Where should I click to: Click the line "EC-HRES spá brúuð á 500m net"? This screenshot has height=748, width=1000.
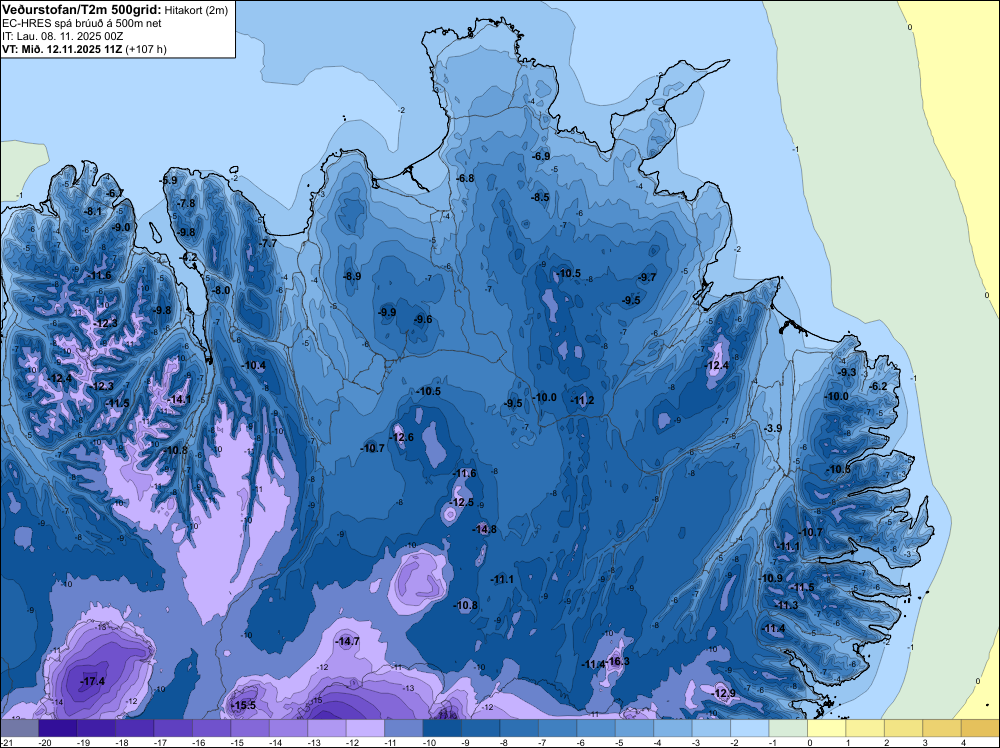82,23
